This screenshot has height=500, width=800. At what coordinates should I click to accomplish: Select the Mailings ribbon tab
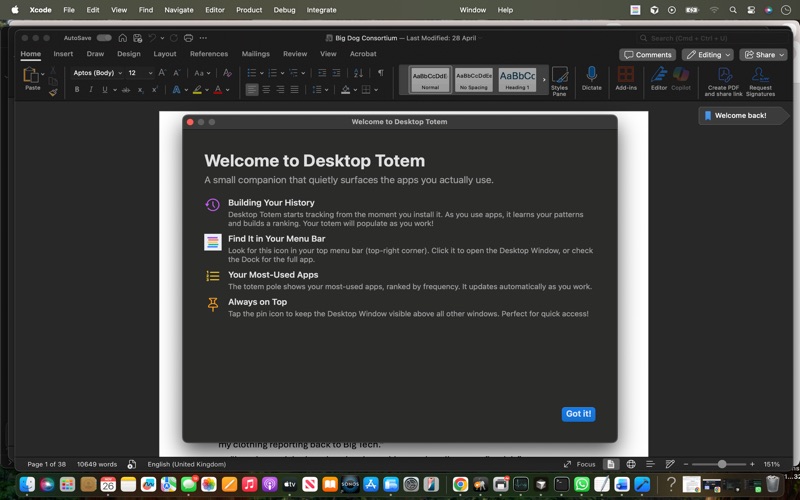256,54
